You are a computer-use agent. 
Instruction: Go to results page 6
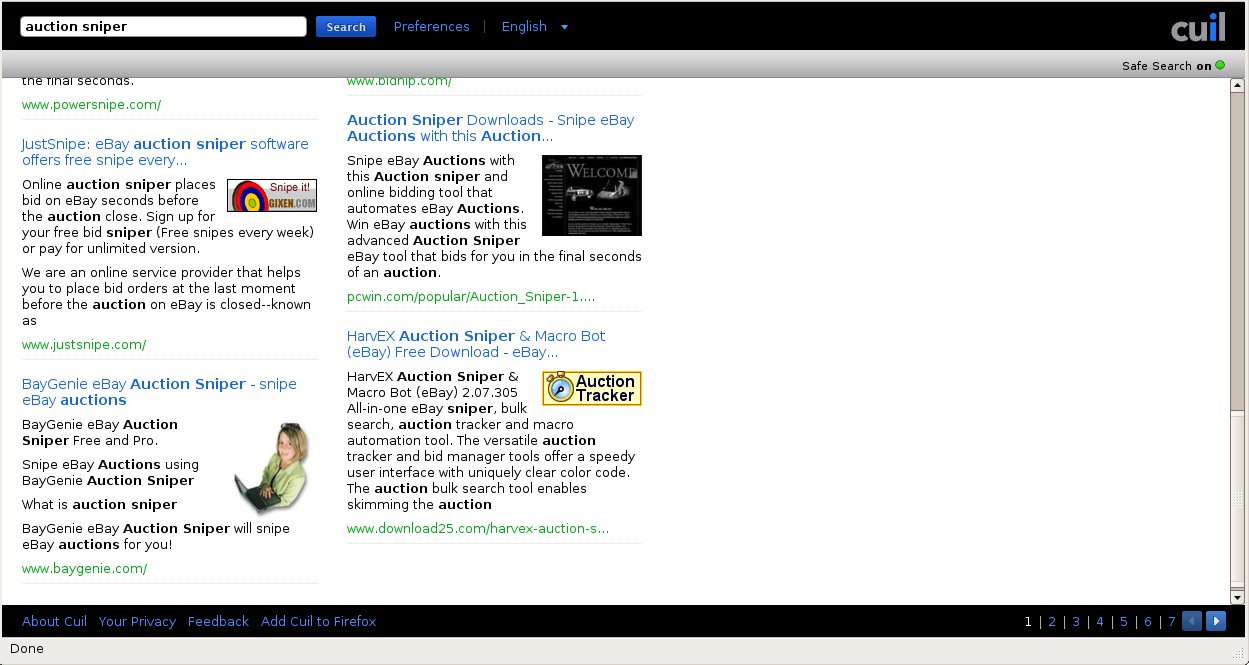pos(1148,621)
